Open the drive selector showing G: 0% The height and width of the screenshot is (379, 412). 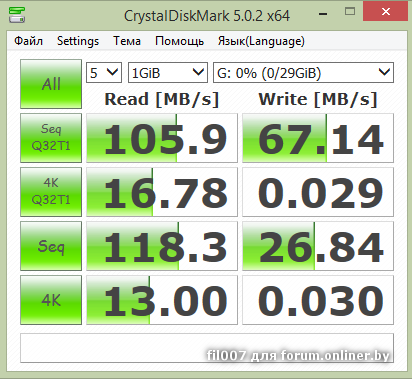coord(303,72)
